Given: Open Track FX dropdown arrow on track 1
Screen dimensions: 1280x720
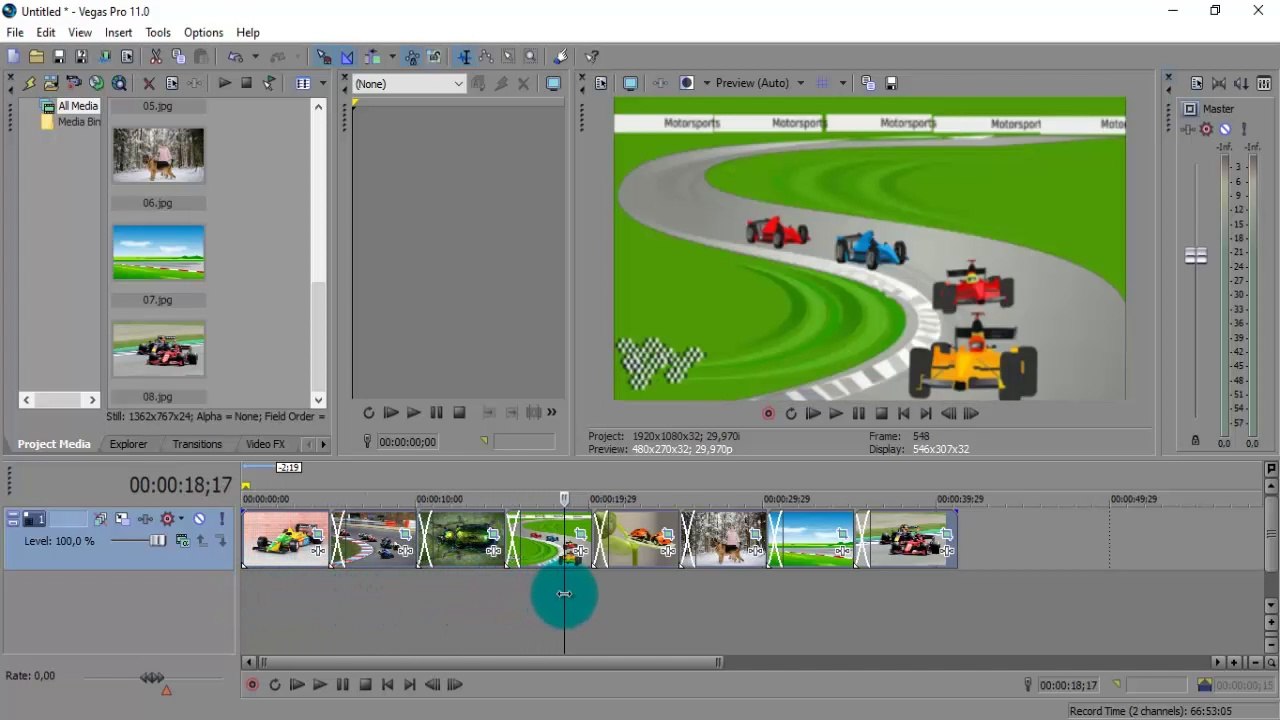Looking at the screenshot, I should (x=183, y=519).
